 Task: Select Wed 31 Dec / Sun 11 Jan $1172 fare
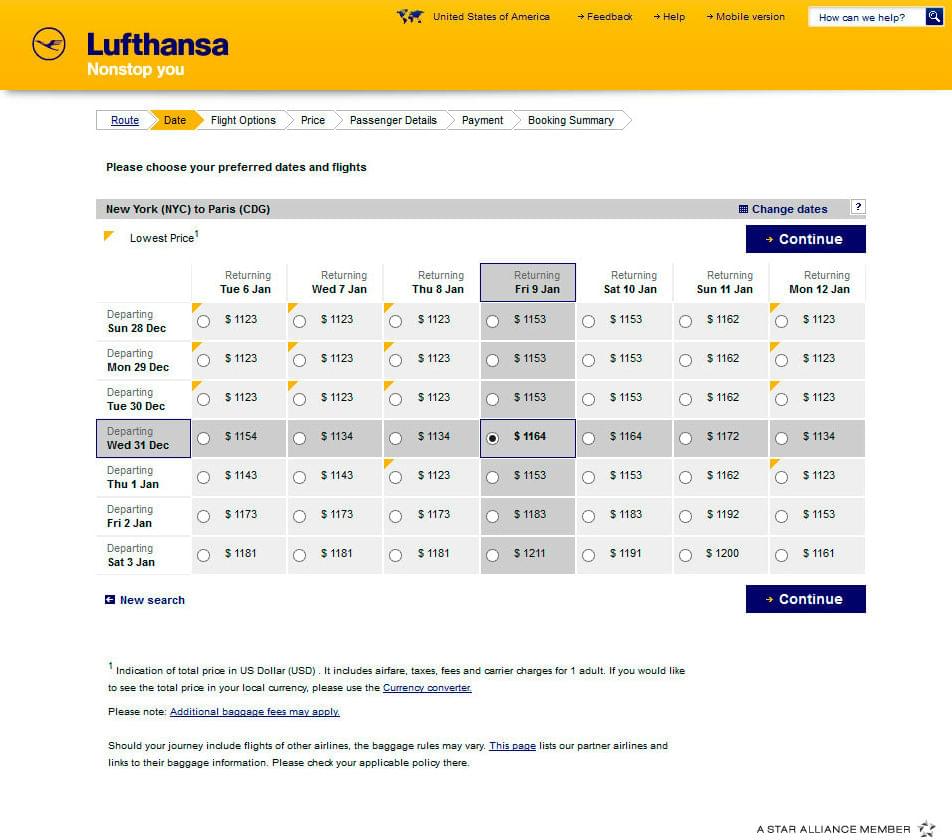pyautogui.click(x=685, y=438)
